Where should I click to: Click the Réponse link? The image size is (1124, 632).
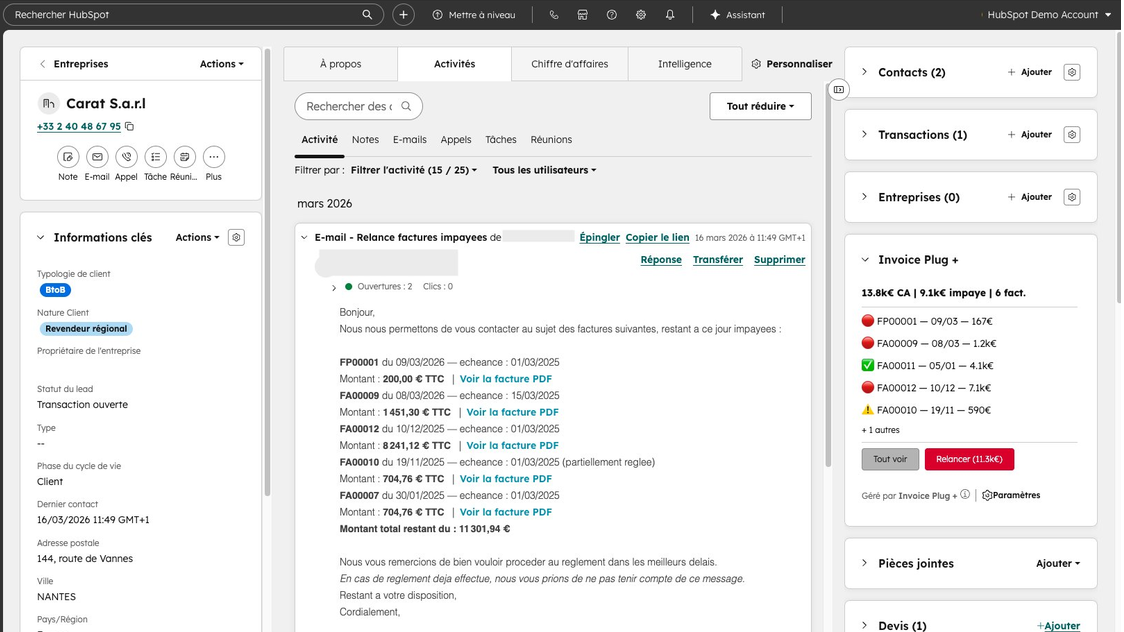click(x=661, y=259)
